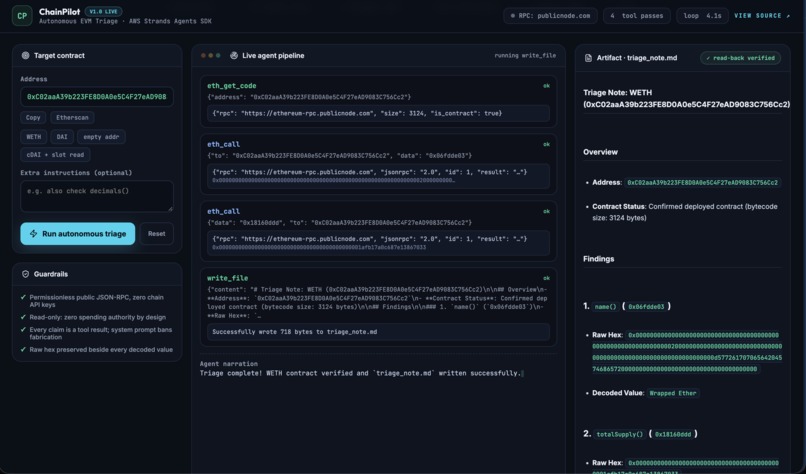The width and height of the screenshot is (806, 474).
Task: Click the loop 4.1s pill
Action: pyautogui.click(x=702, y=16)
